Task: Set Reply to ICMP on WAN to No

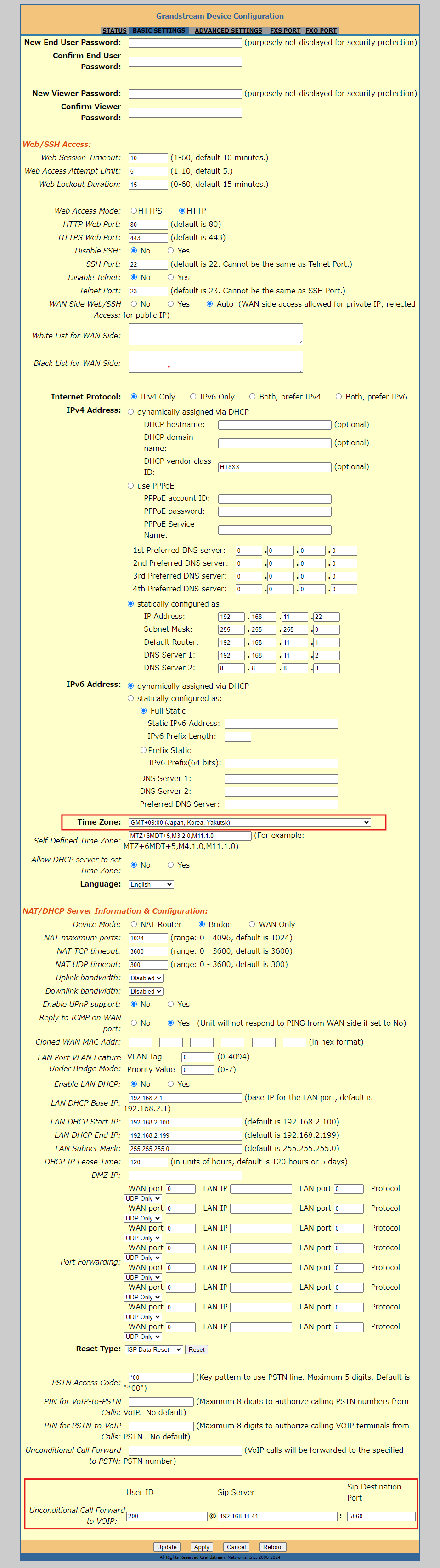Action: coord(134,1023)
